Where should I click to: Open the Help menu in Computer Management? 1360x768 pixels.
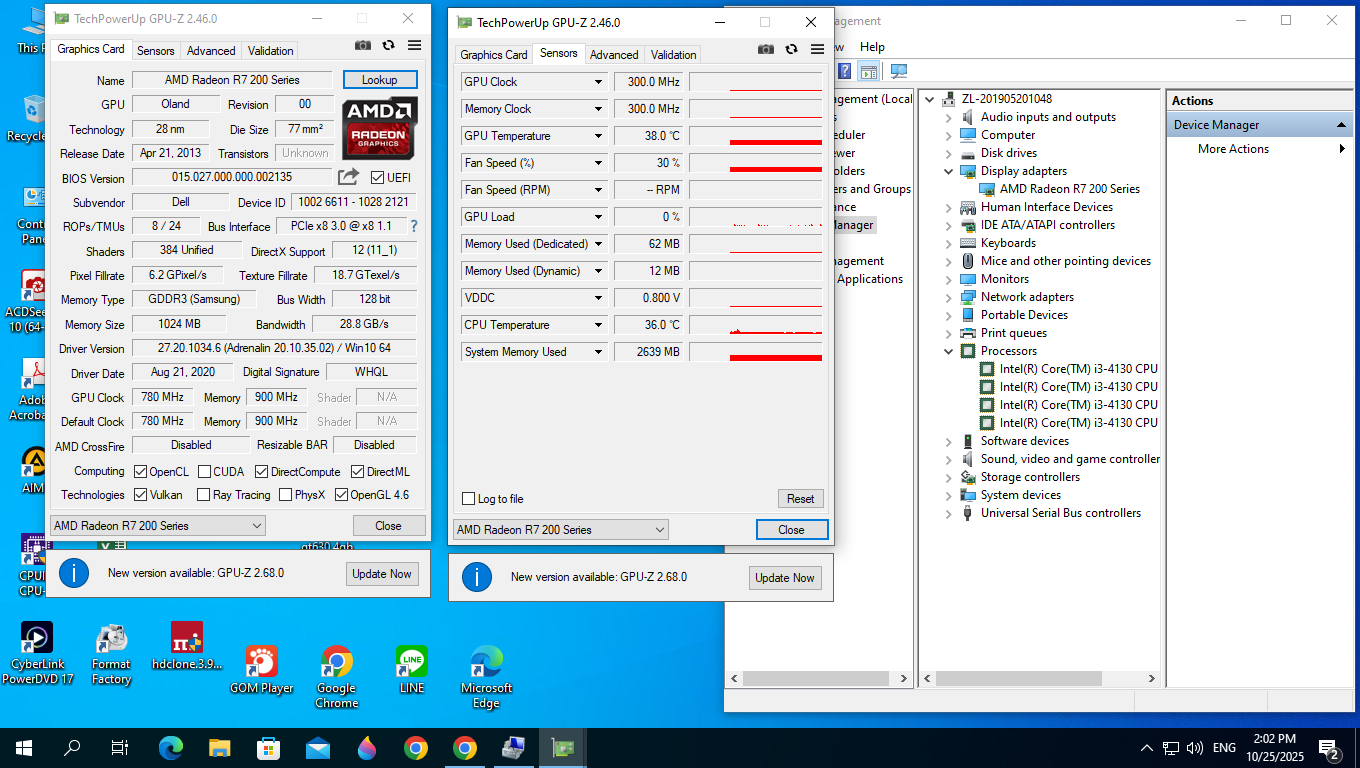[872, 47]
